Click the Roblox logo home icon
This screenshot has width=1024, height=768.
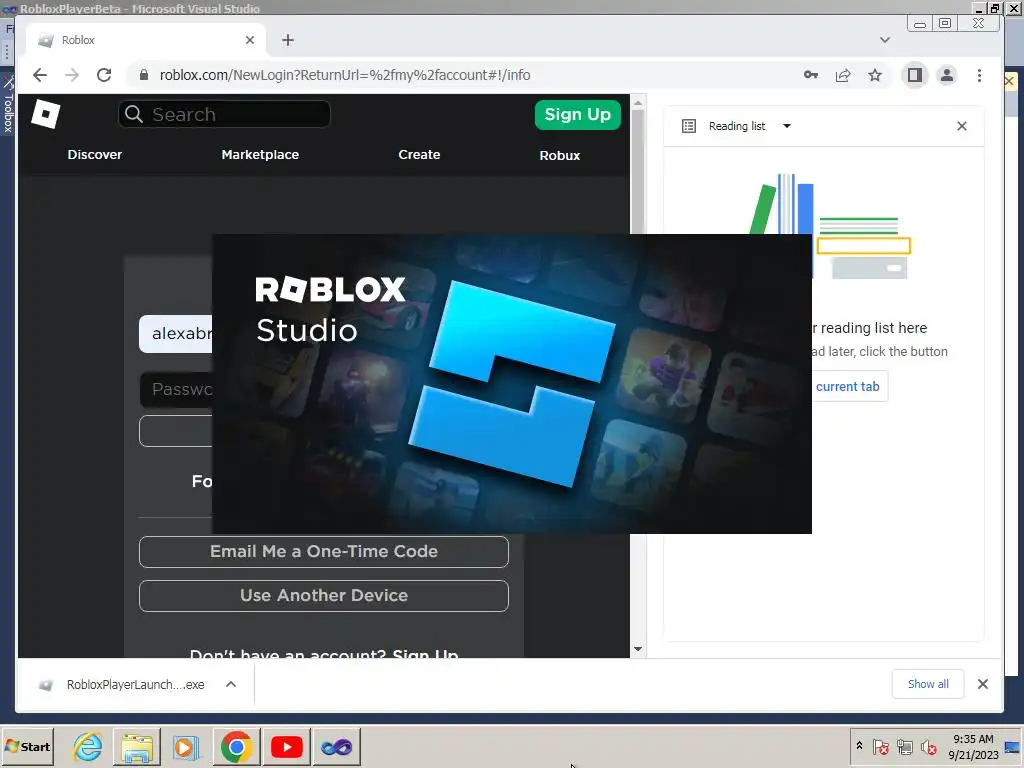point(46,114)
